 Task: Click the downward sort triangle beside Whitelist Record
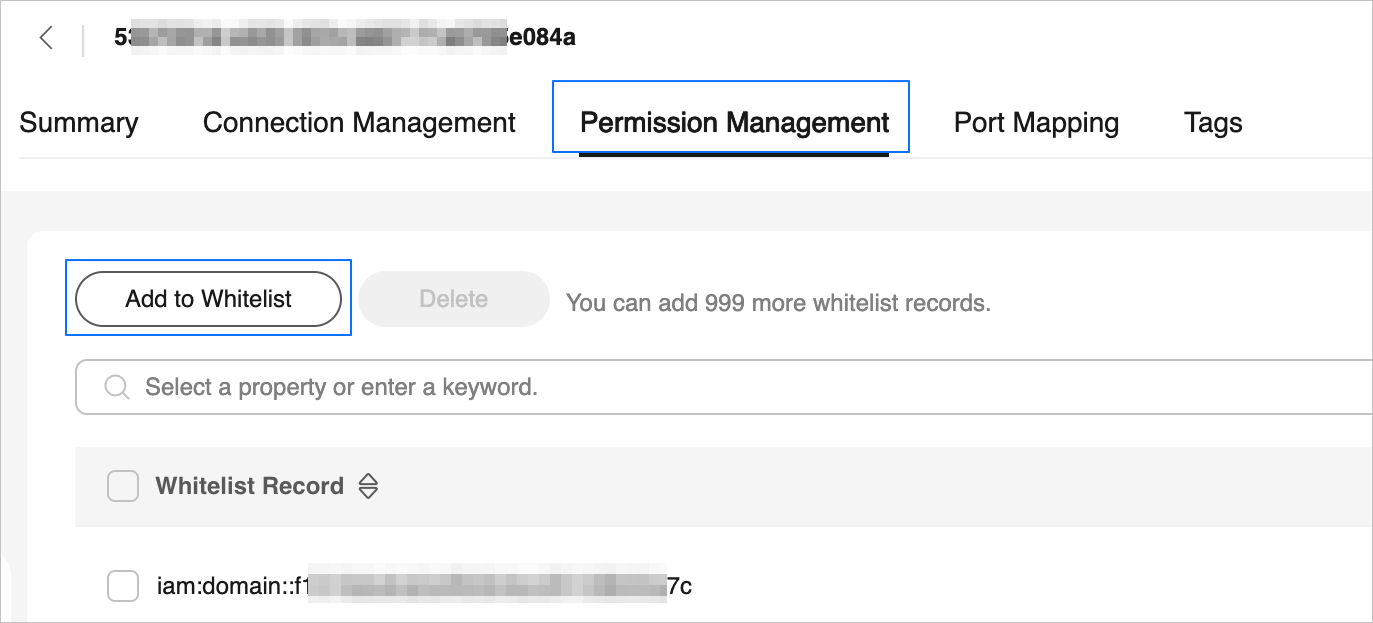(x=368, y=493)
